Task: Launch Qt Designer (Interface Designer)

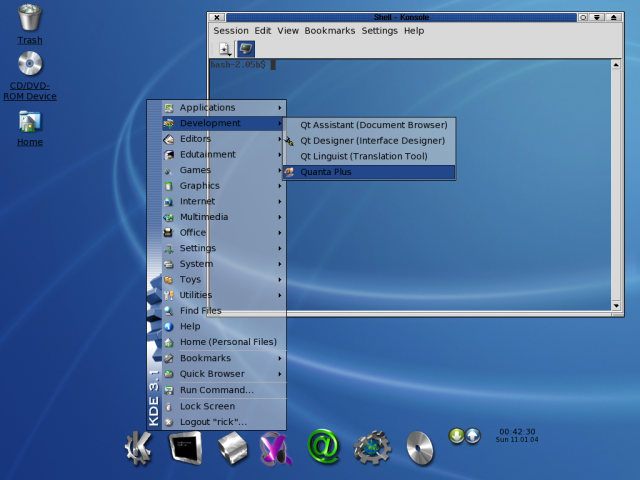Action: click(369, 141)
